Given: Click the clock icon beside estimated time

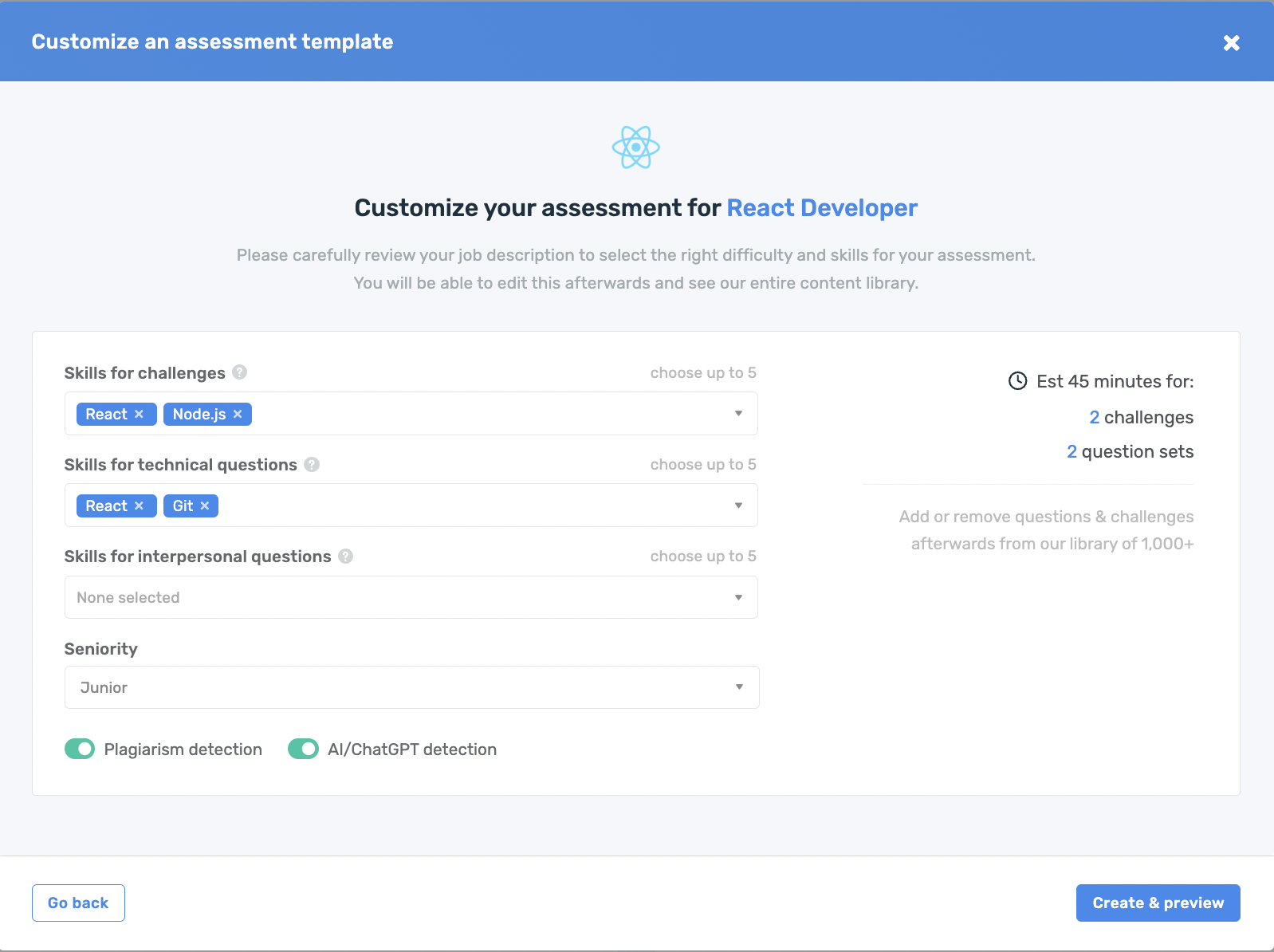Looking at the screenshot, I should coord(1017,381).
